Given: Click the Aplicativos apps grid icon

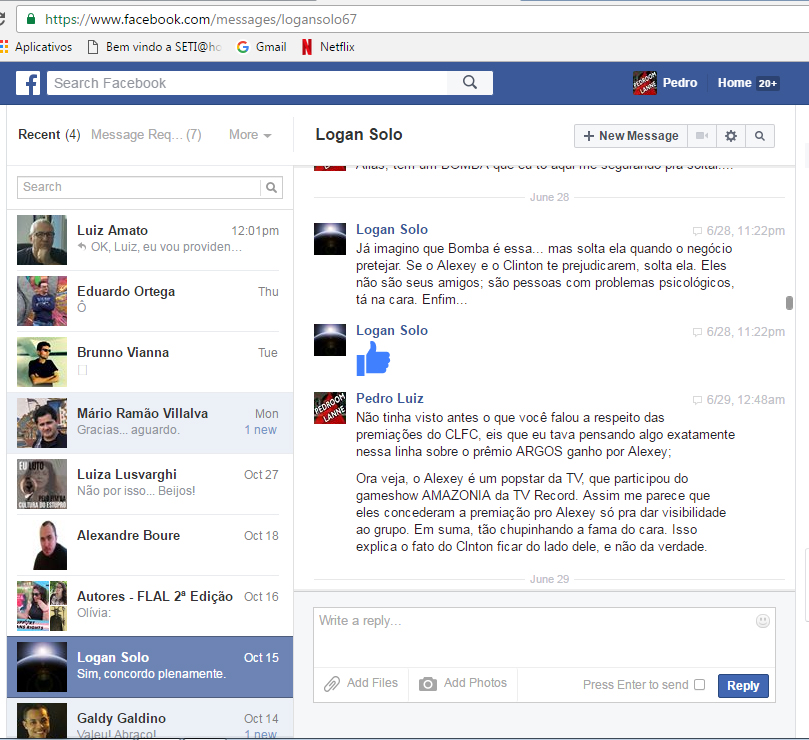Looking at the screenshot, I should coord(4,47).
